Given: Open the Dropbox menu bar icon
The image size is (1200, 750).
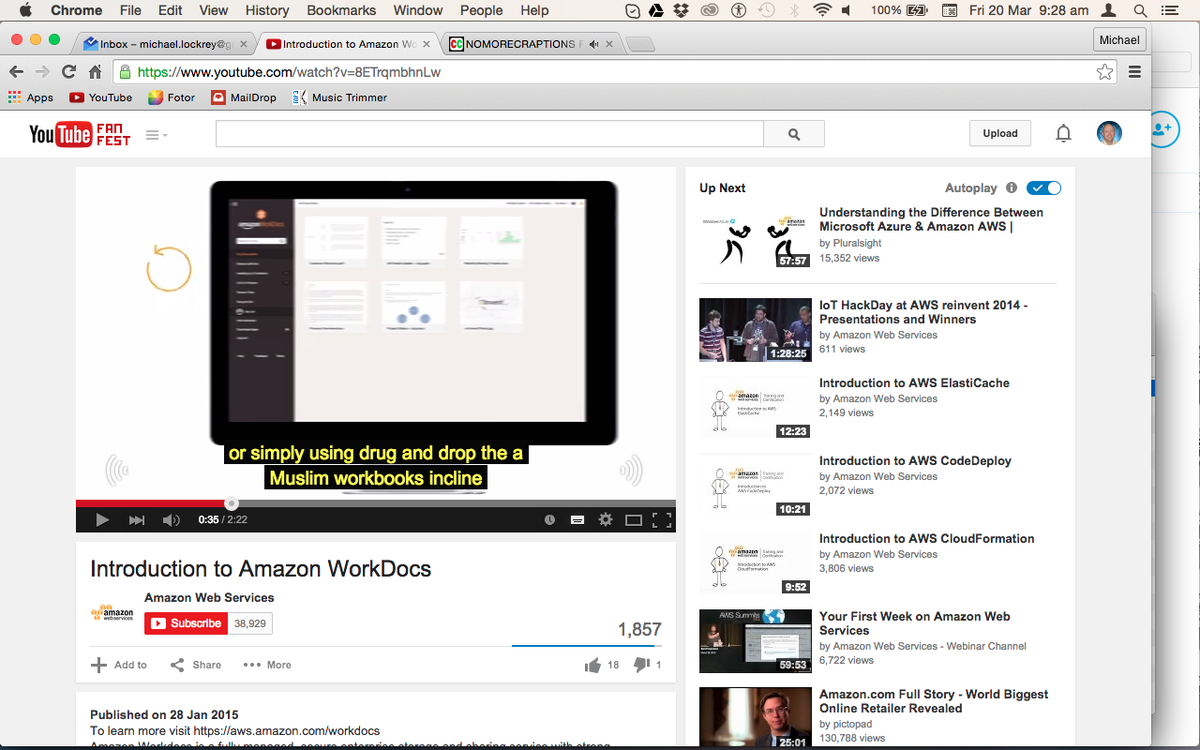Looking at the screenshot, I should click(682, 10).
